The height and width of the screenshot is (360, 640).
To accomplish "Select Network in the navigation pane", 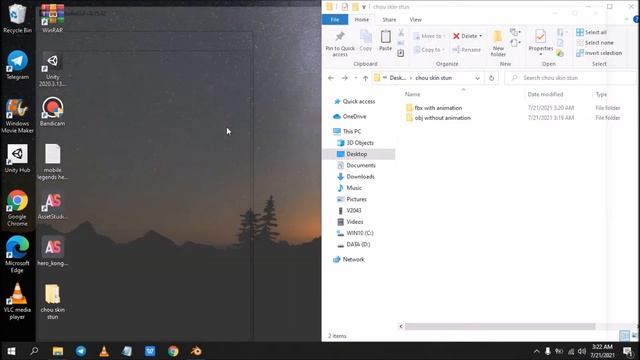I will tap(349, 260).
